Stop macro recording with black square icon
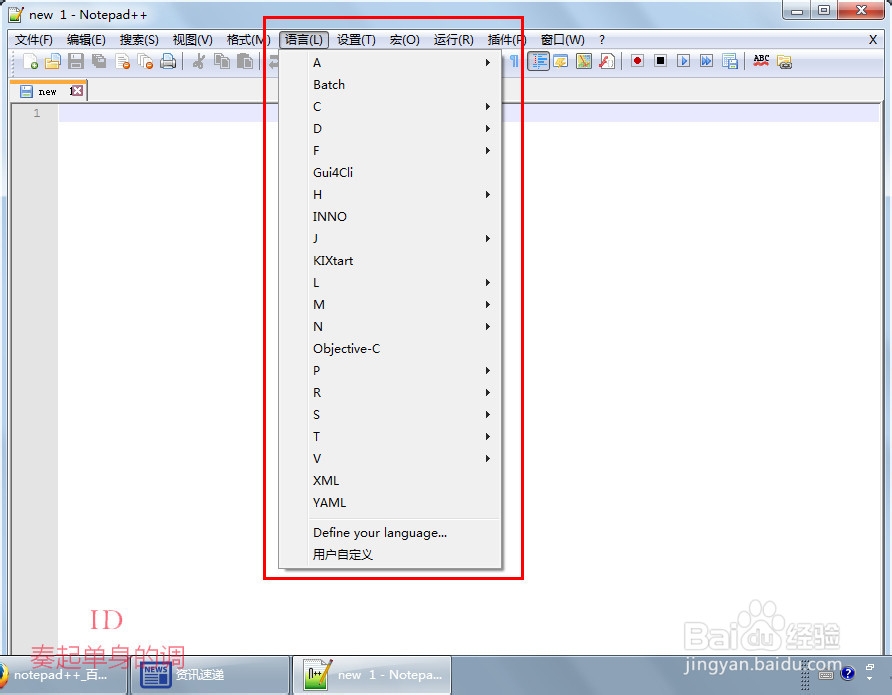892x695 pixels. pyautogui.click(x=660, y=61)
